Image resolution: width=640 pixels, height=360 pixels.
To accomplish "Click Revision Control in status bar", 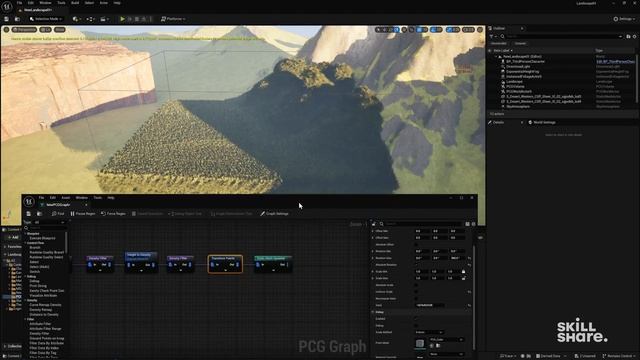I will tap(619, 356).
